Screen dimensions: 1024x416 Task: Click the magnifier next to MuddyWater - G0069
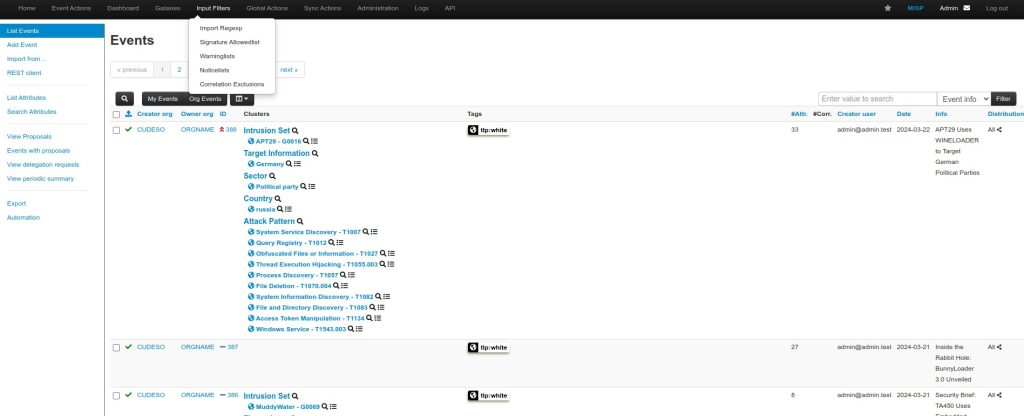pyautogui.click(x=325, y=407)
